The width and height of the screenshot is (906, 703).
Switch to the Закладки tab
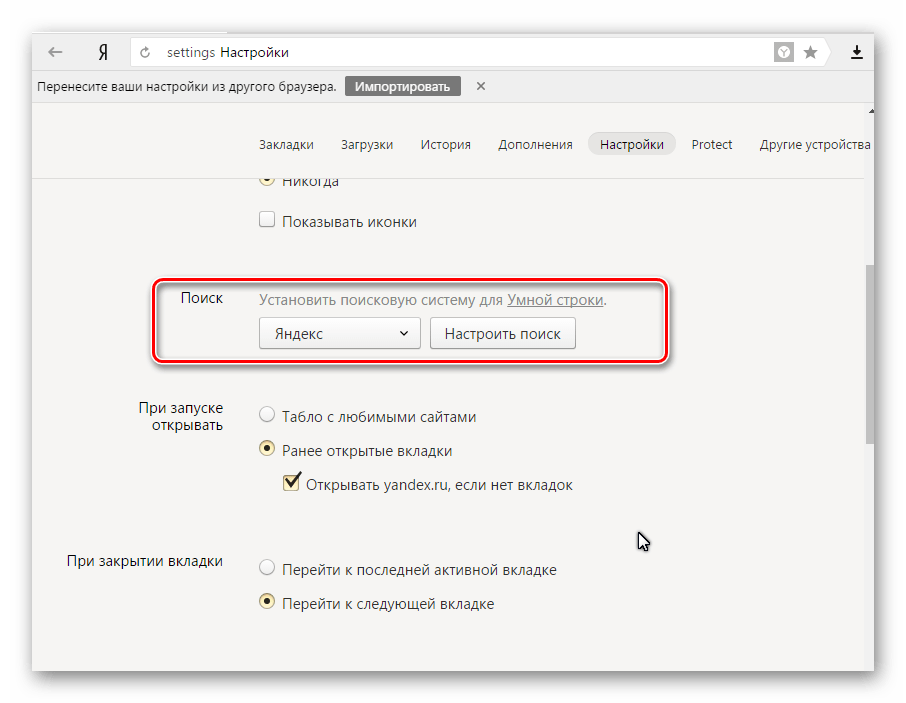click(286, 144)
